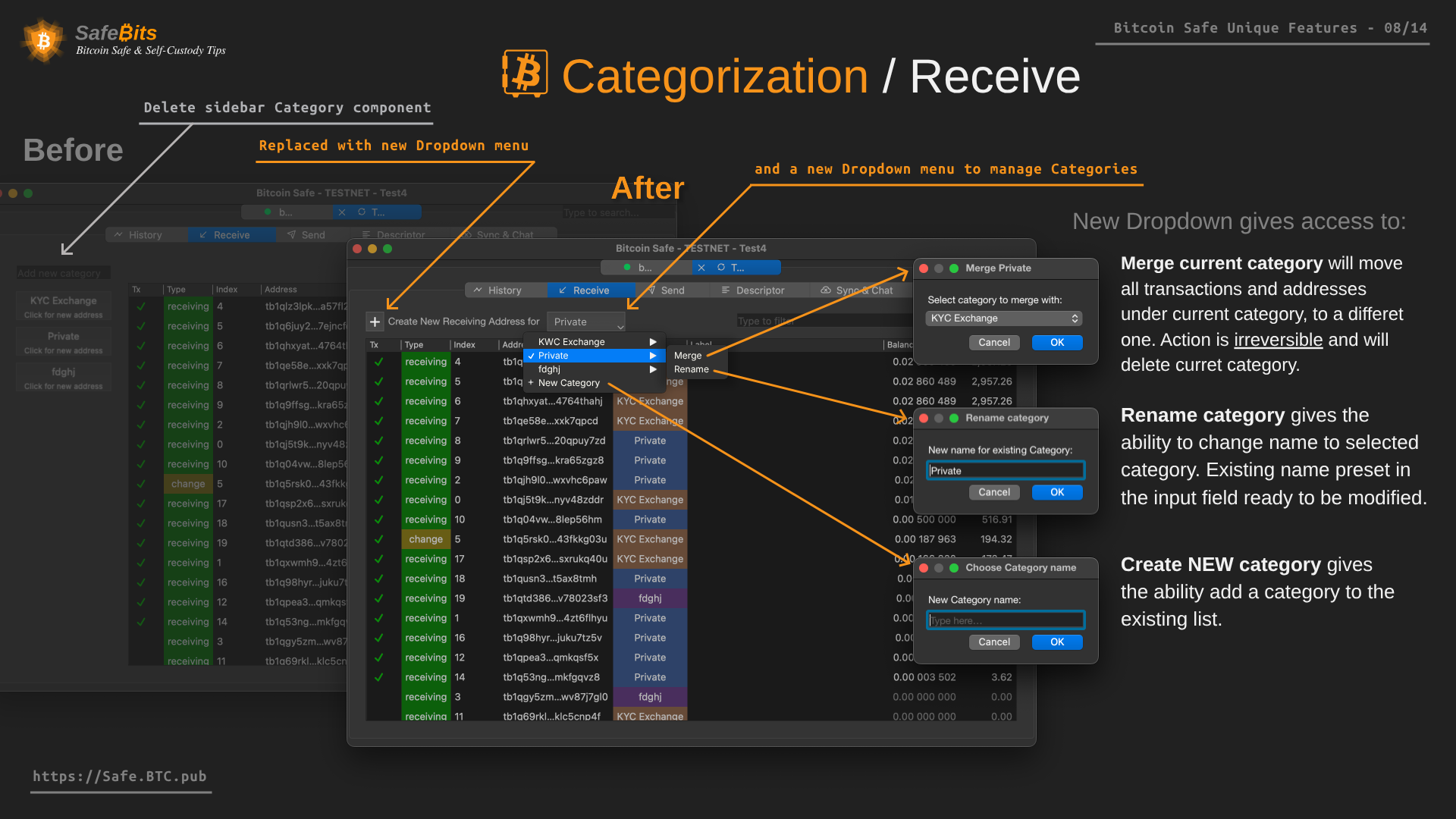Open the KYC Exchange merge target combo box
Image resolution: width=1456 pixels, height=819 pixels.
[x=1003, y=318]
